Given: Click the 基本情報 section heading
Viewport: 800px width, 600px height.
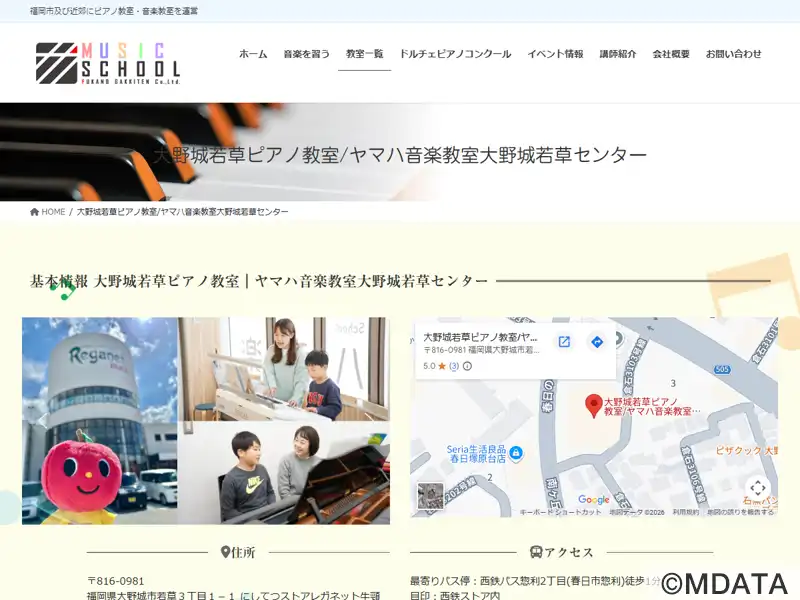Looking at the screenshot, I should (259, 281).
